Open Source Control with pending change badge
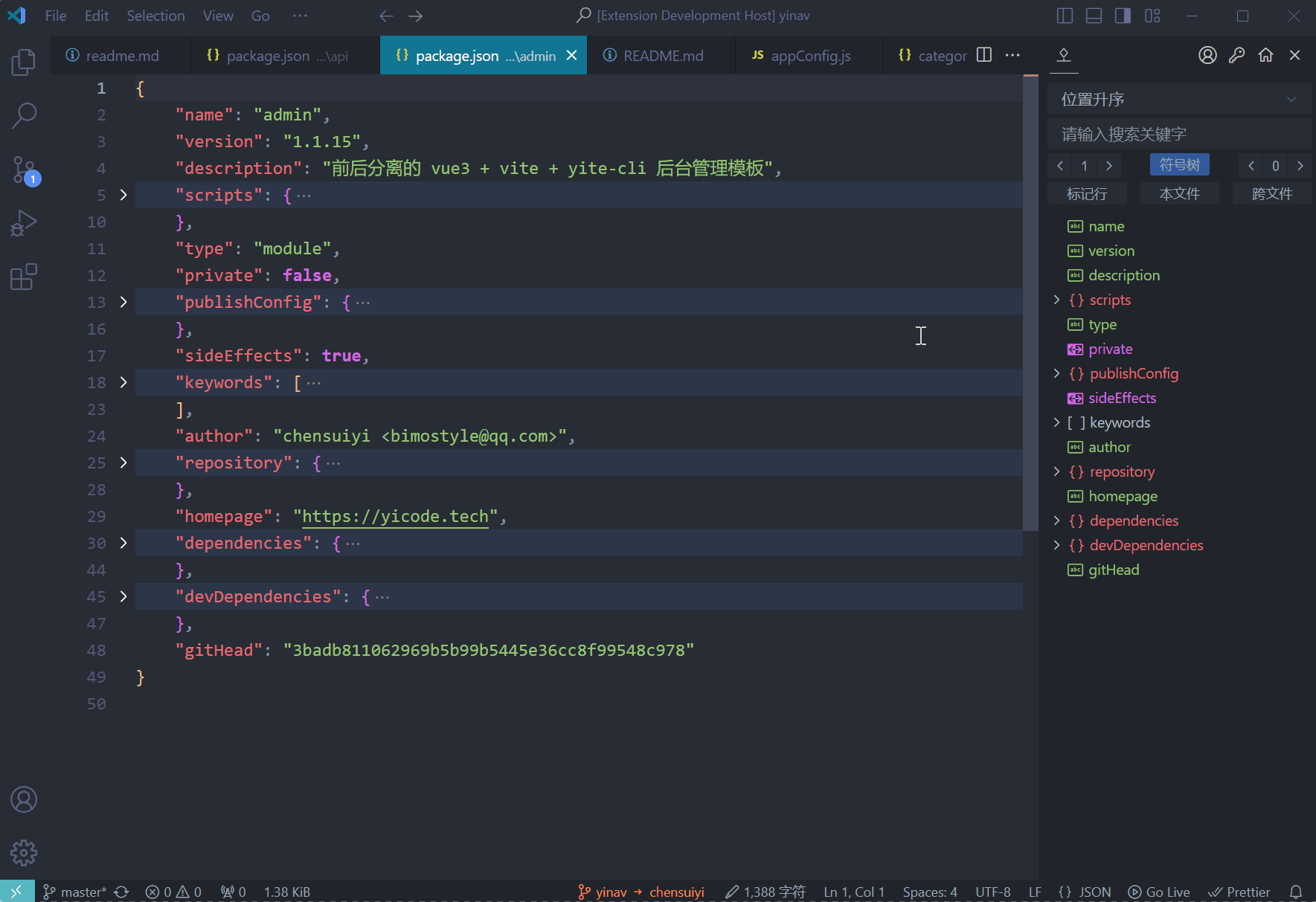Viewport: 1316px width, 902px height. 24,170
